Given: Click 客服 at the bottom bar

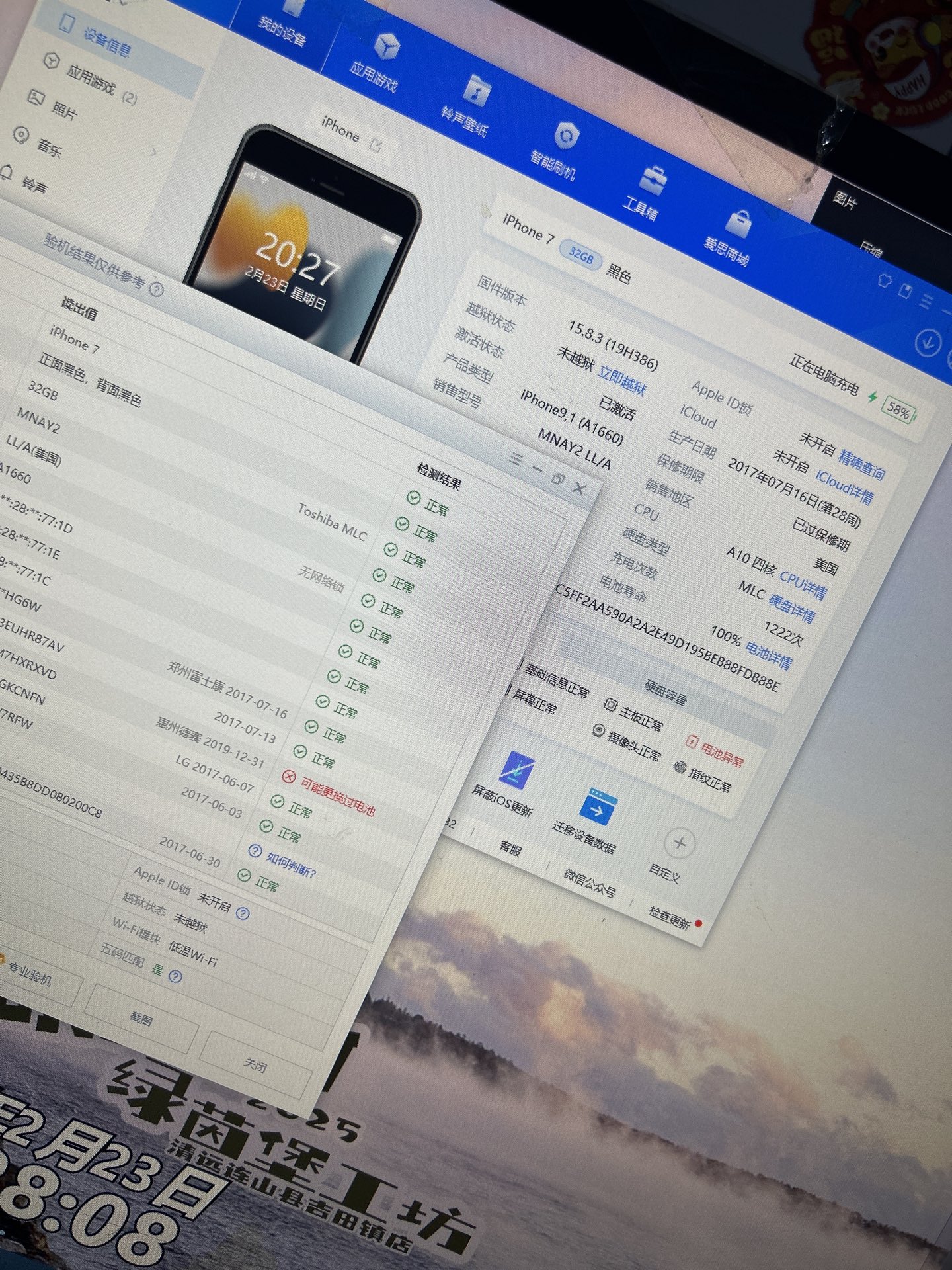Looking at the screenshot, I should tap(510, 848).
